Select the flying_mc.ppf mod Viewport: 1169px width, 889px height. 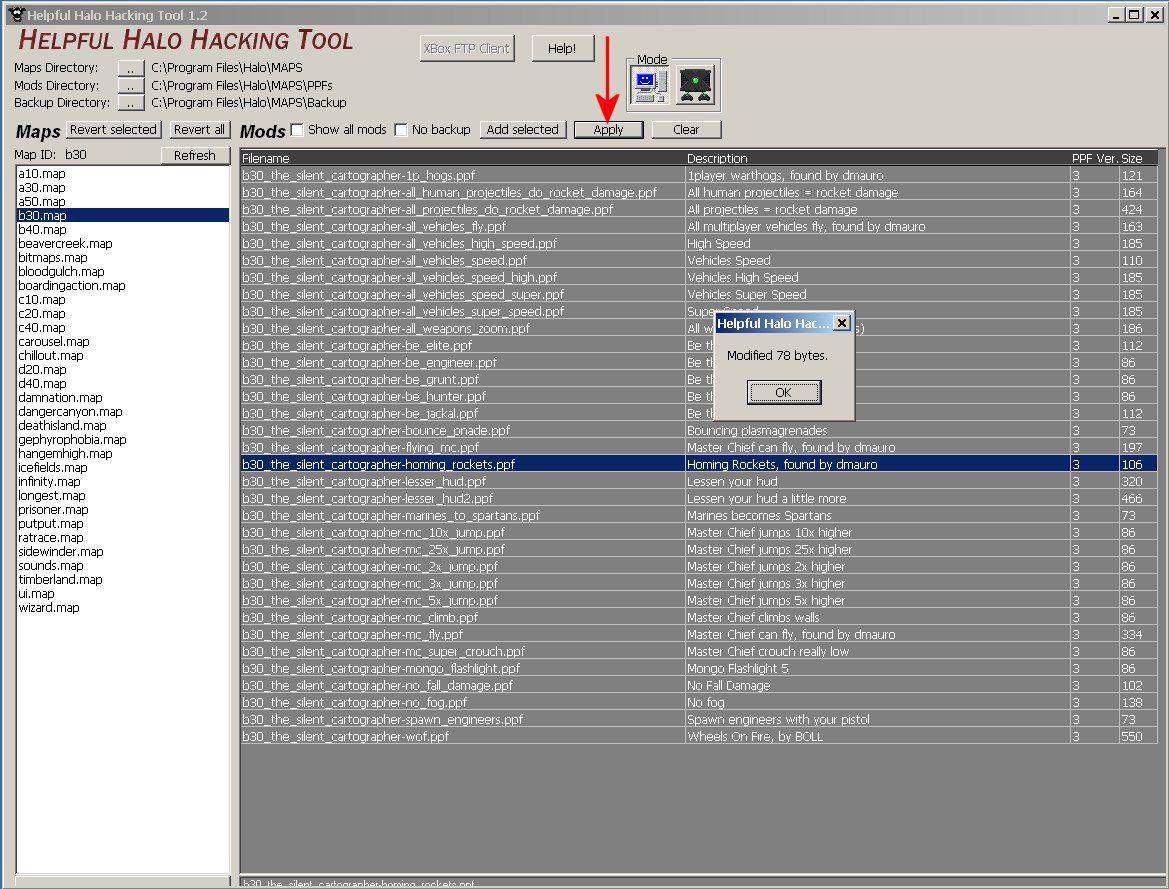pyautogui.click(x=699, y=447)
